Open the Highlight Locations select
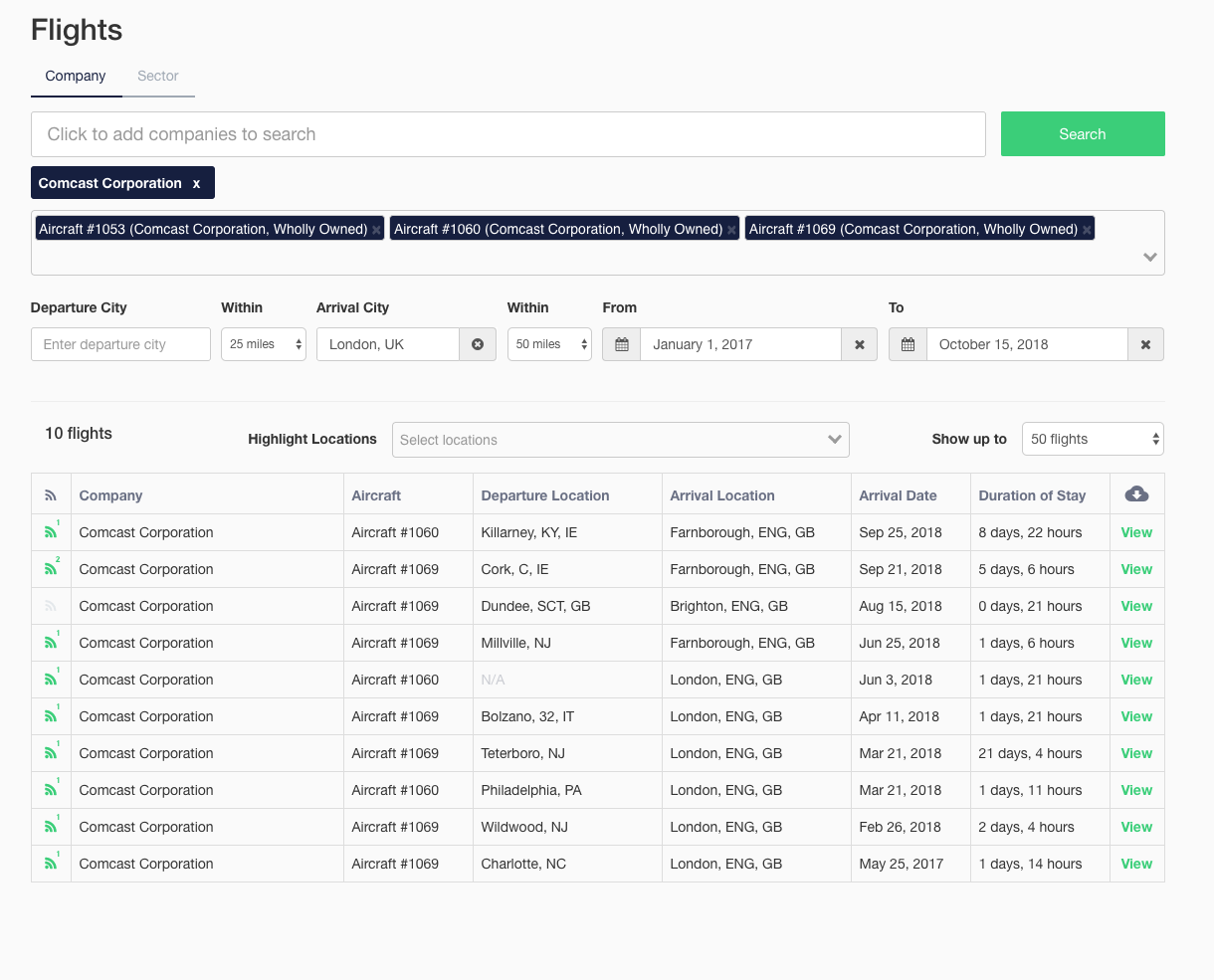 [x=621, y=440]
